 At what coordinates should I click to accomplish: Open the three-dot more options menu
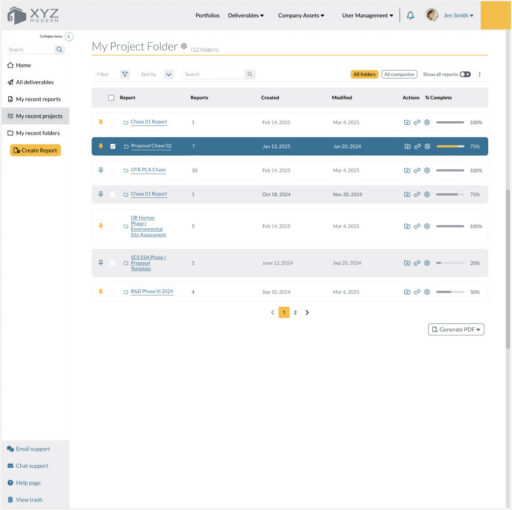point(479,74)
